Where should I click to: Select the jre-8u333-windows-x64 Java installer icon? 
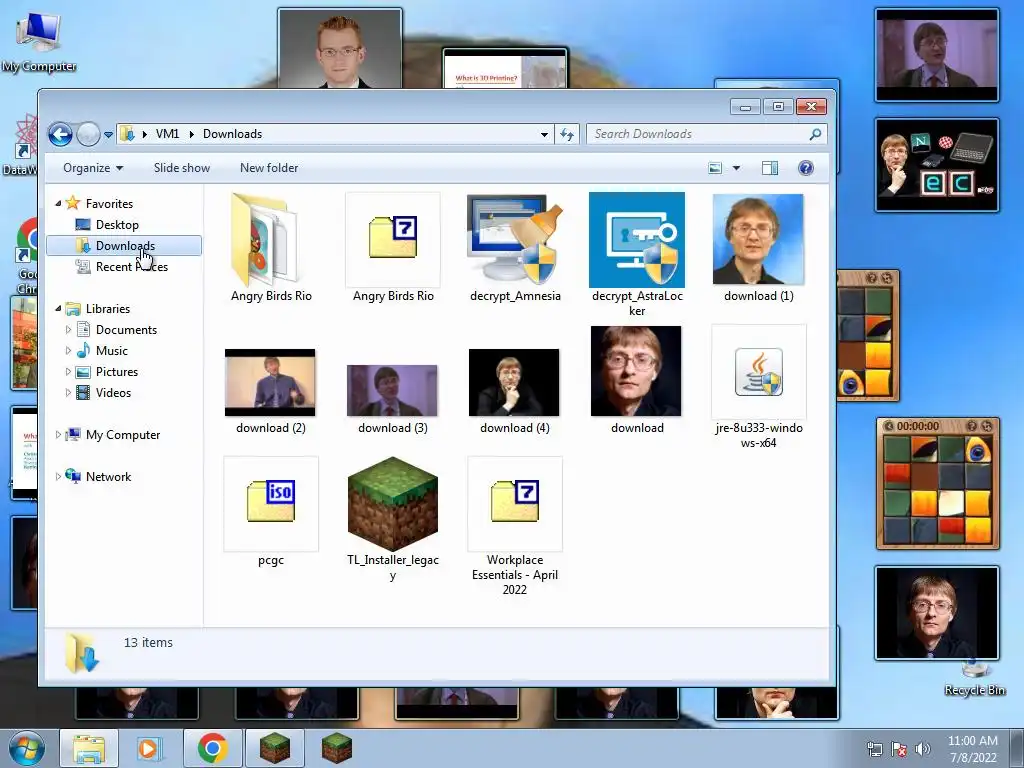point(758,372)
